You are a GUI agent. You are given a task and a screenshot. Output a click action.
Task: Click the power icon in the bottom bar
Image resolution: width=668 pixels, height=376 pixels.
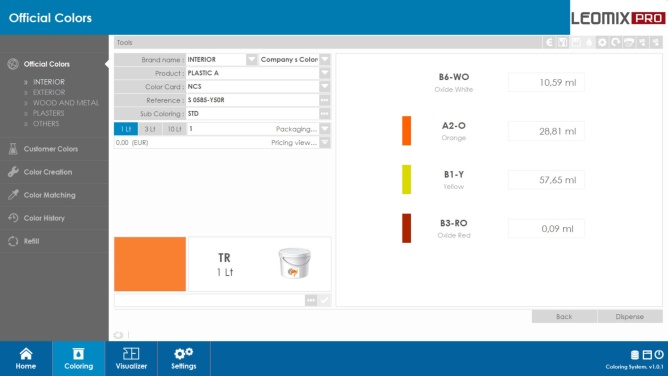click(659, 354)
